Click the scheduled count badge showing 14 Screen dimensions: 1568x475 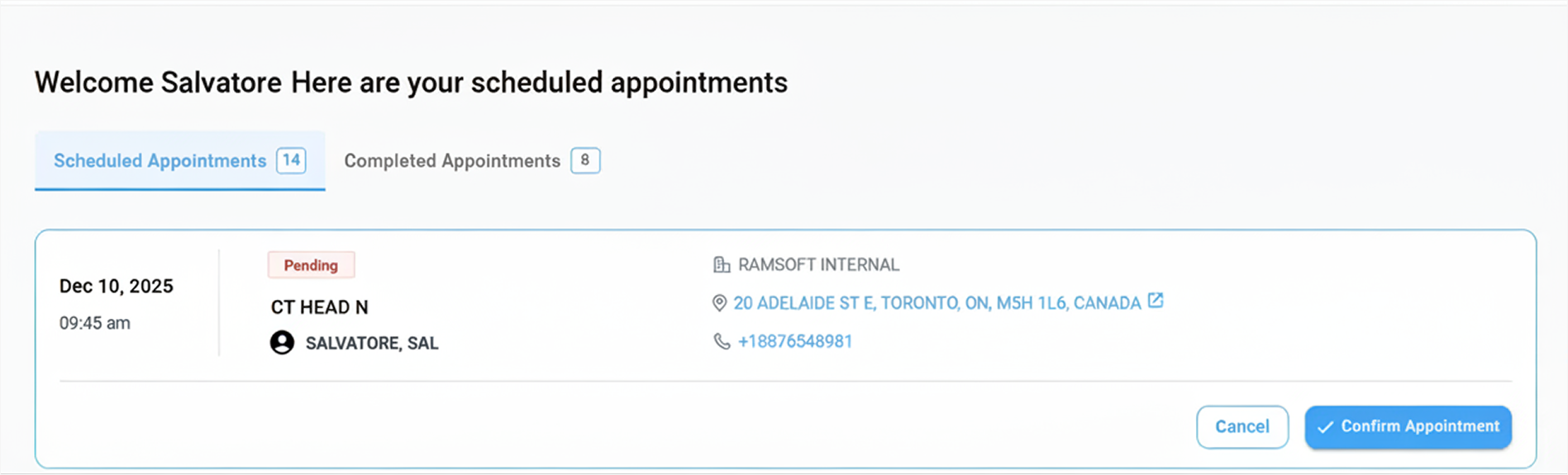click(291, 160)
